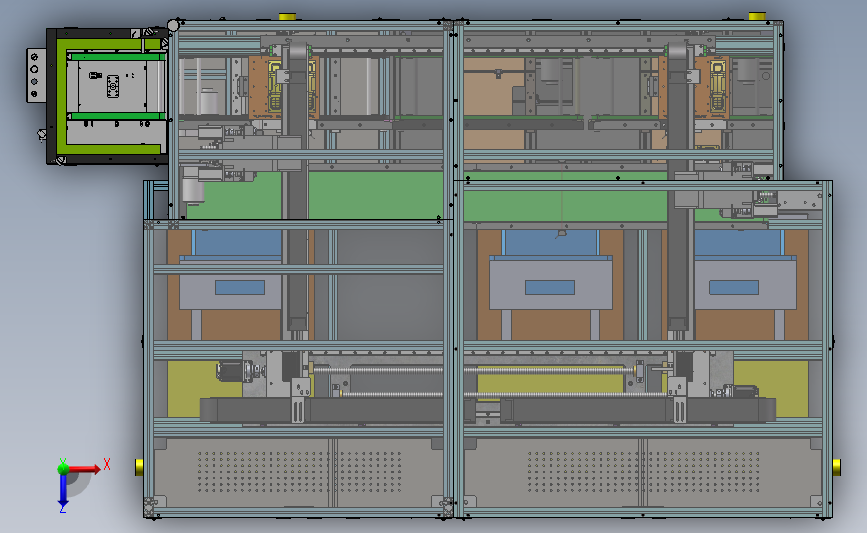Select the yellow foot at the top-left frame edge

click(x=287, y=17)
